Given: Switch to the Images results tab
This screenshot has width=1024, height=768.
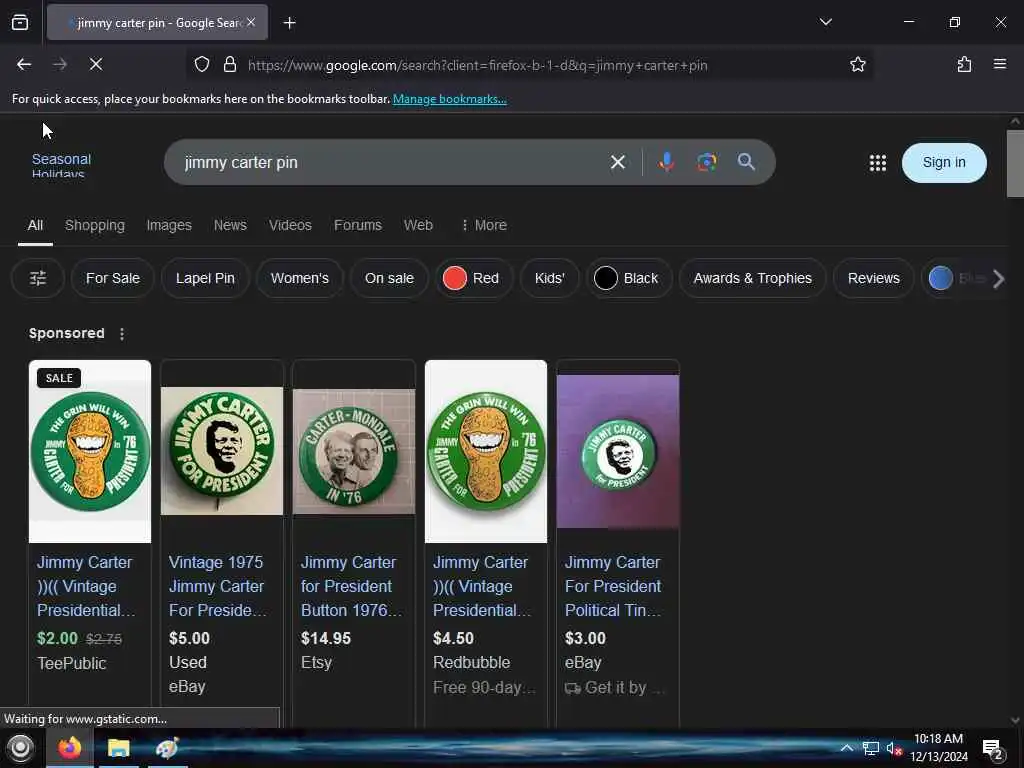Looking at the screenshot, I should coord(169,225).
